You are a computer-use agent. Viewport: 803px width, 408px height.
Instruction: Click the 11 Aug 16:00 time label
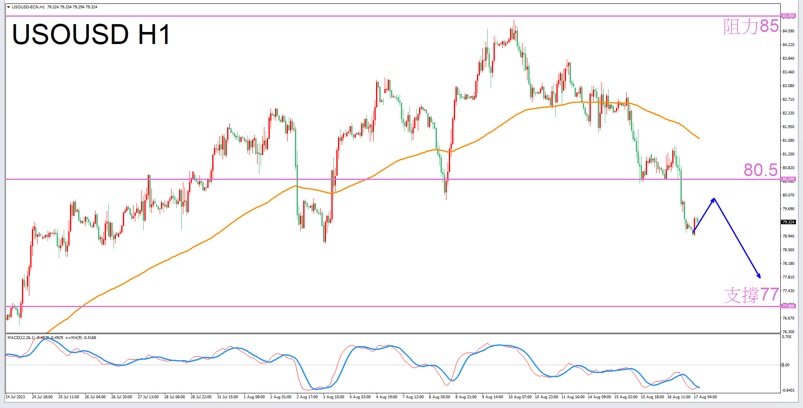point(573,397)
